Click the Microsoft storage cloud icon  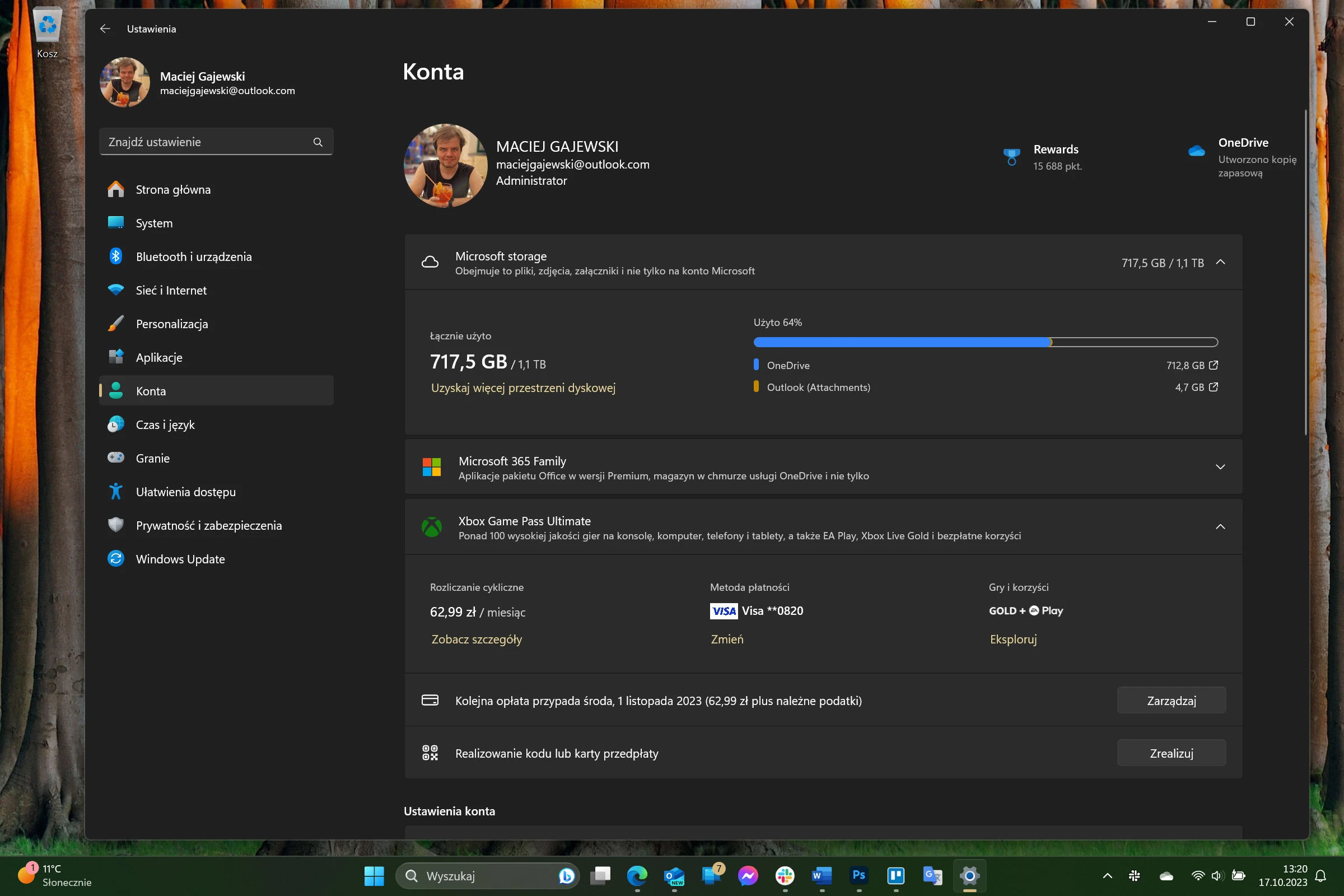tap(430, 262)
